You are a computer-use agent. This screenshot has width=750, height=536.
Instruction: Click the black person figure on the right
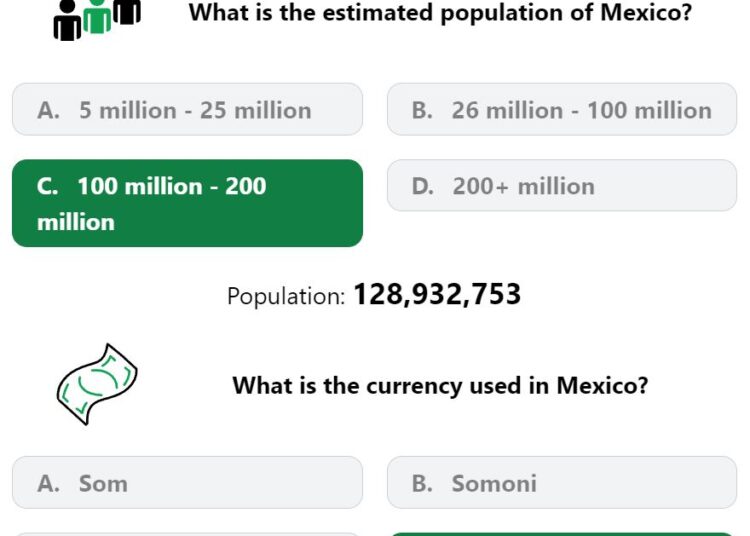click(x=127, y=12)
